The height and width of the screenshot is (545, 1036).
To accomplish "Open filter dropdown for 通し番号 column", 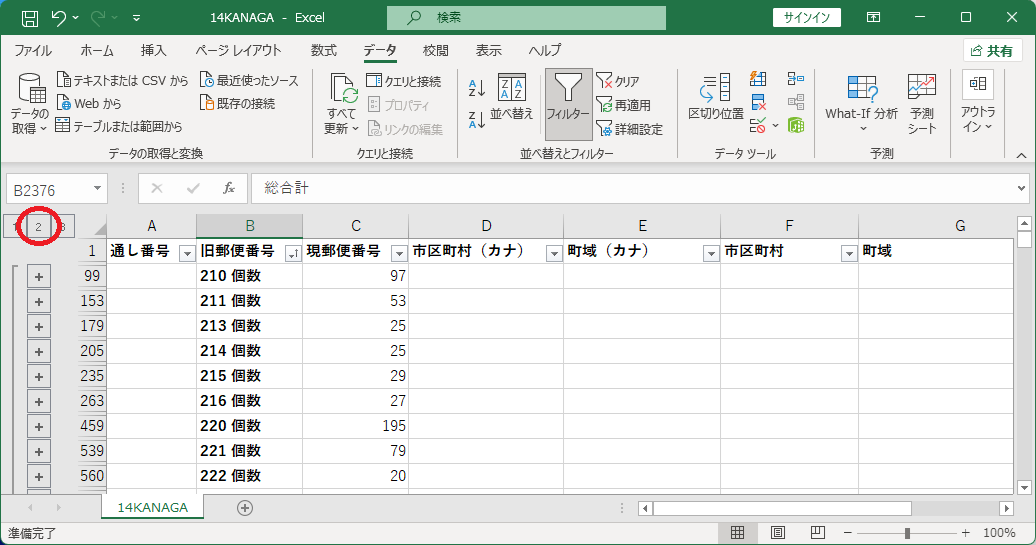I will [187, 253].
